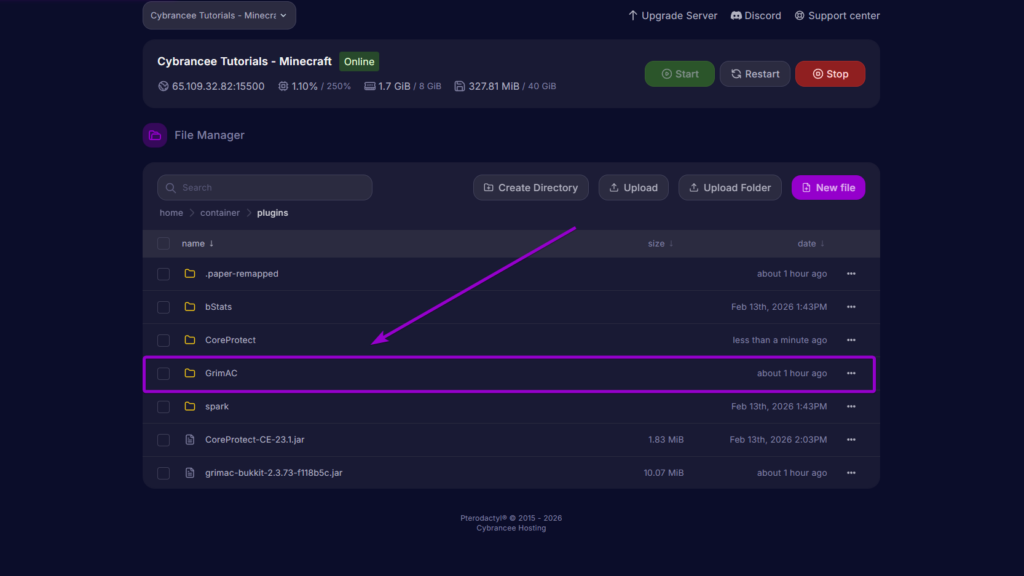Click the purple New file button
Viewport: 1024px width, 576px height.
(828, 187)
